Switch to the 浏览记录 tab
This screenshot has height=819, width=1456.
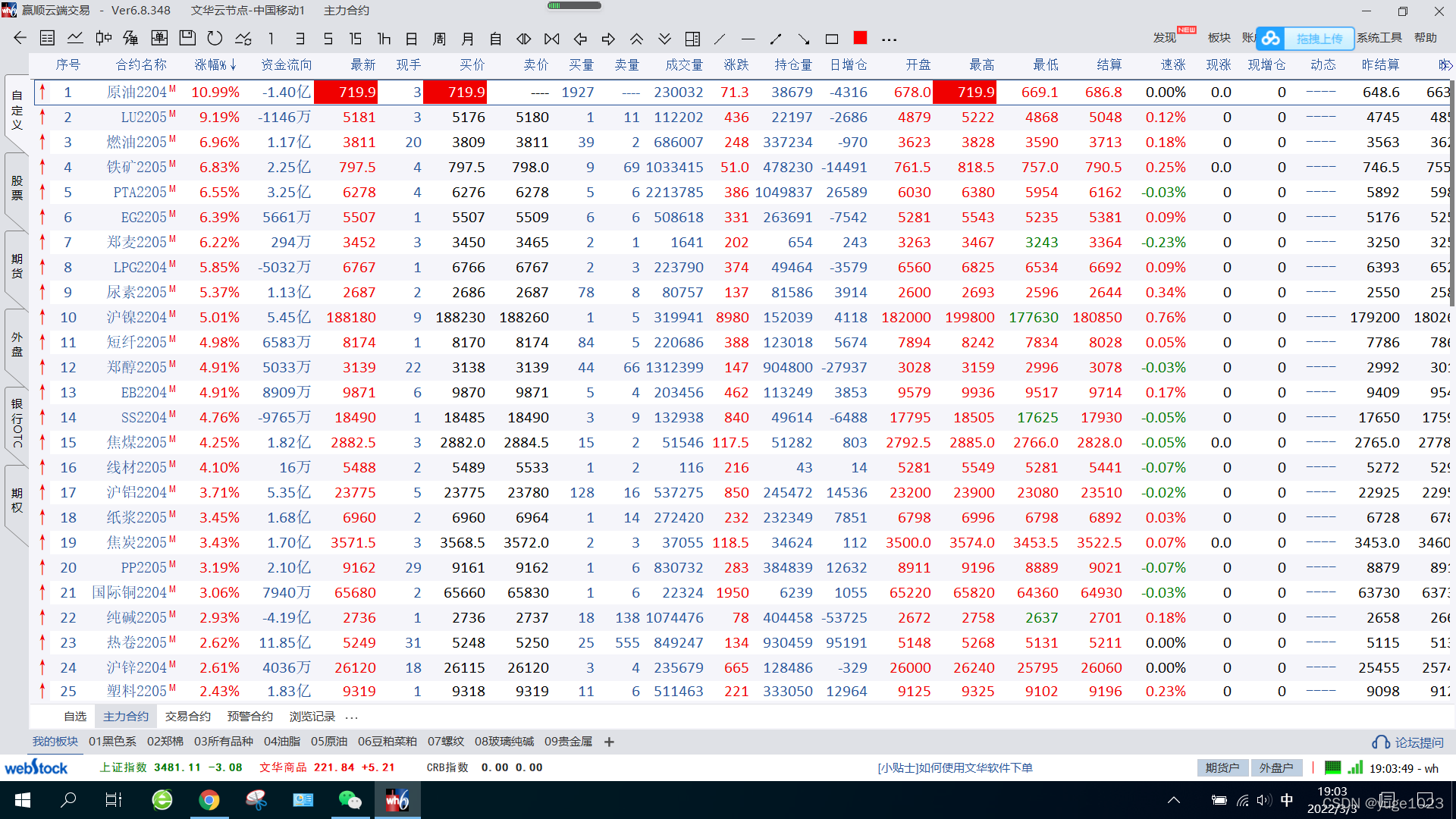pyautogui.click(x=312, y=716)
